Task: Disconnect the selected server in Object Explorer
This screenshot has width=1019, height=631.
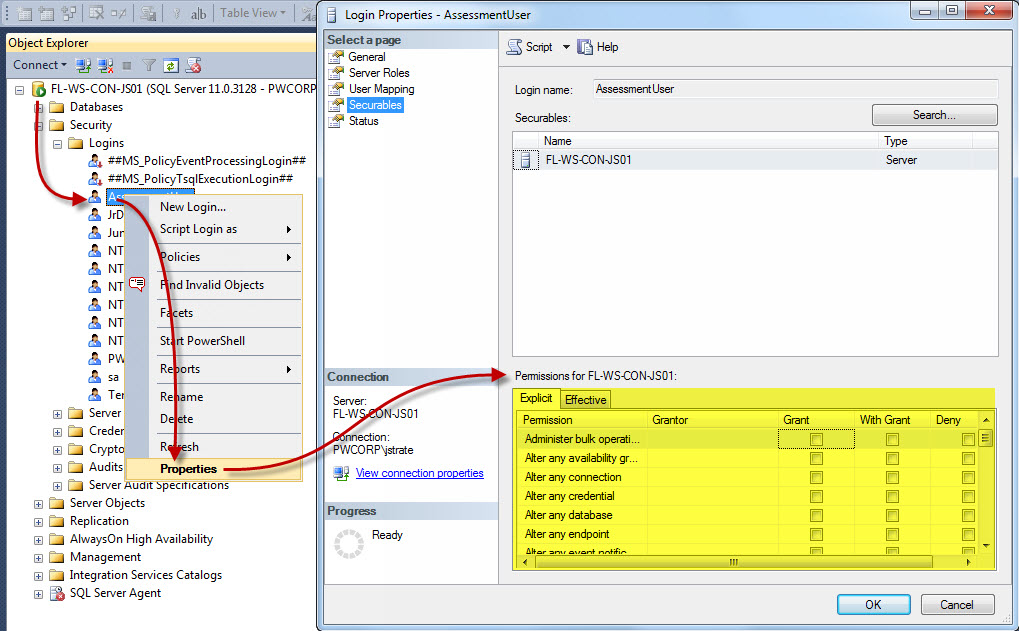Action: pyautogui.click(x=104, y=64)
